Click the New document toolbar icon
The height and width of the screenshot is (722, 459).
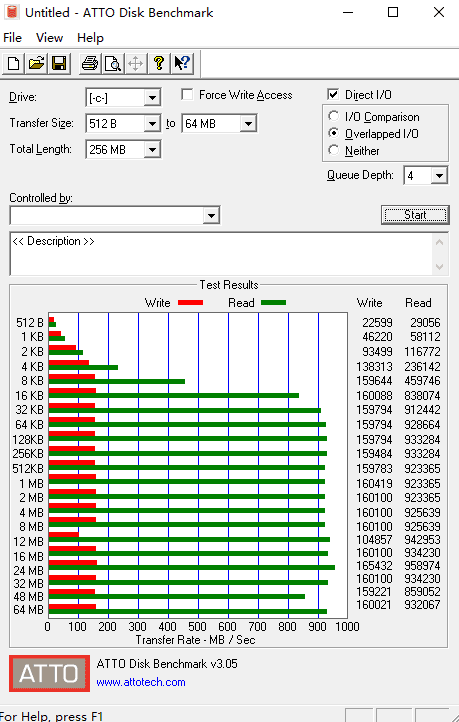pyautogui.click(x=13, y=63)
